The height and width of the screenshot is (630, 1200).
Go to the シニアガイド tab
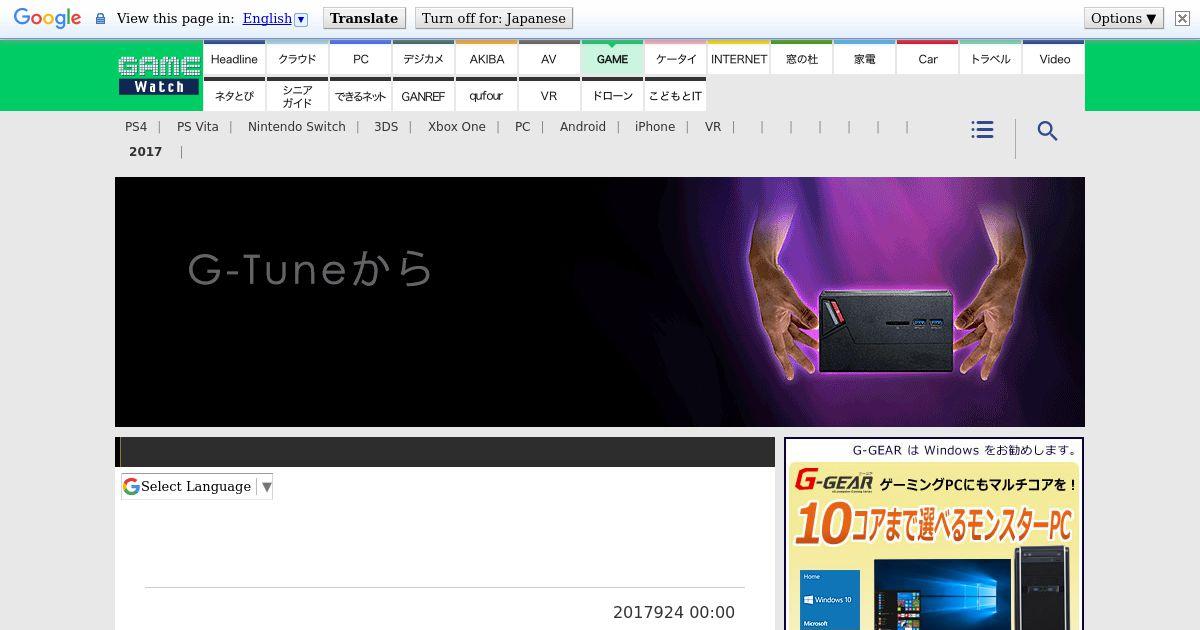pyautogui.click(x=297, y=95)
